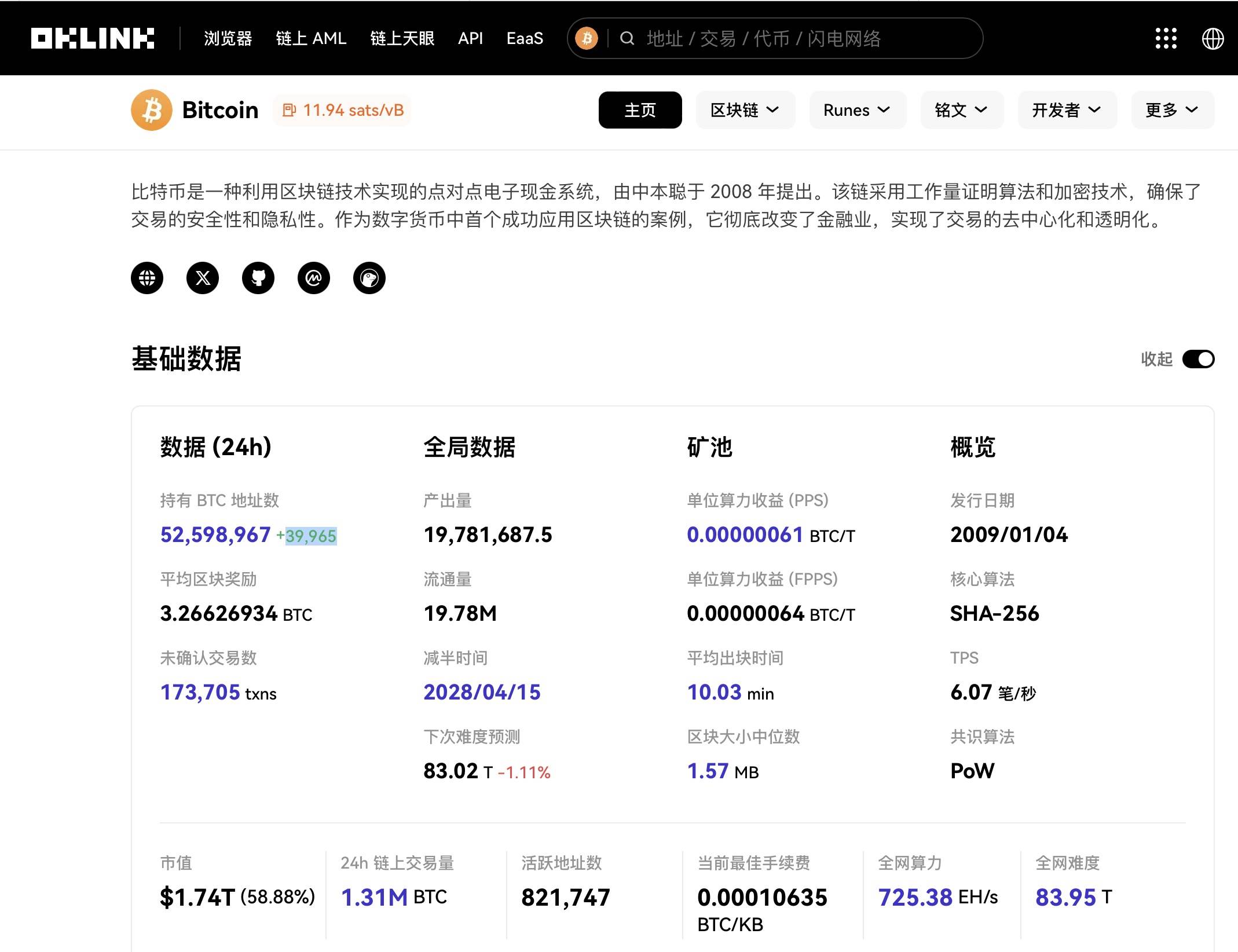The height and width of the screenshot is (952, 1238).
Task: Click the 52,598,967 BTC address count link
Action: coord(215,535)
